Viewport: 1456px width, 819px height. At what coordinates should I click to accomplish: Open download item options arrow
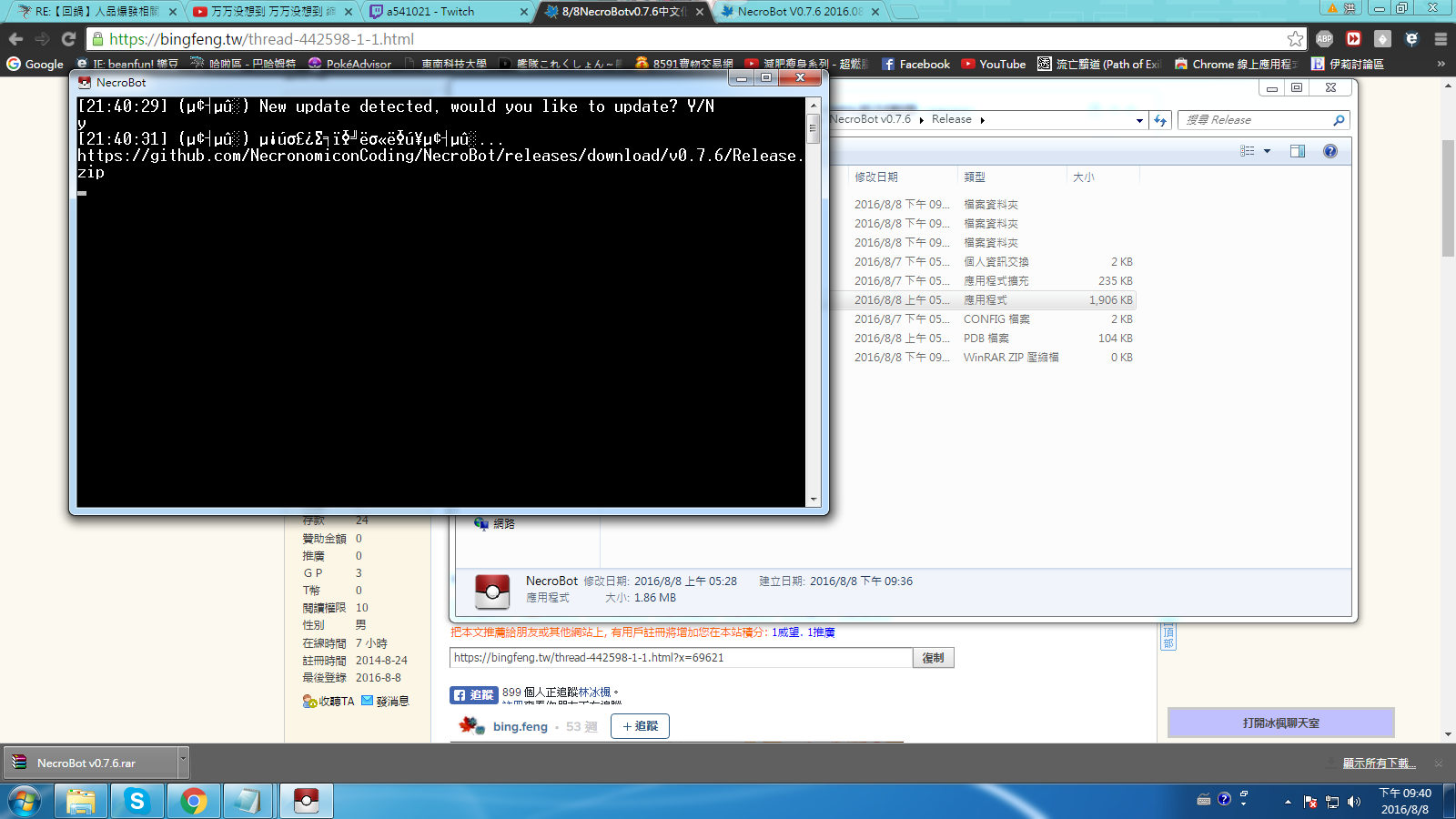183,762
